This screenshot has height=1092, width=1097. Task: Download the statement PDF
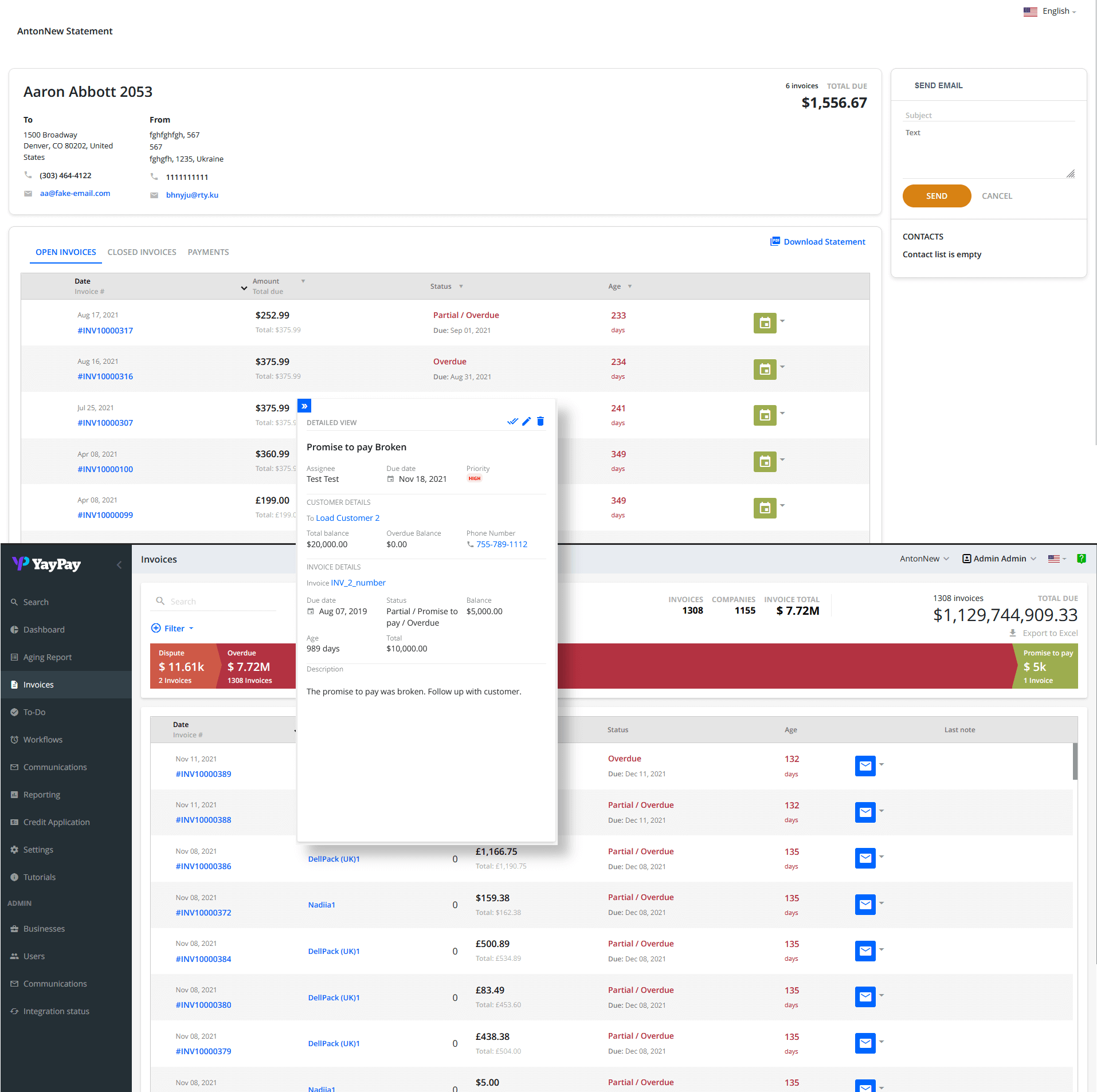[818, 242]
